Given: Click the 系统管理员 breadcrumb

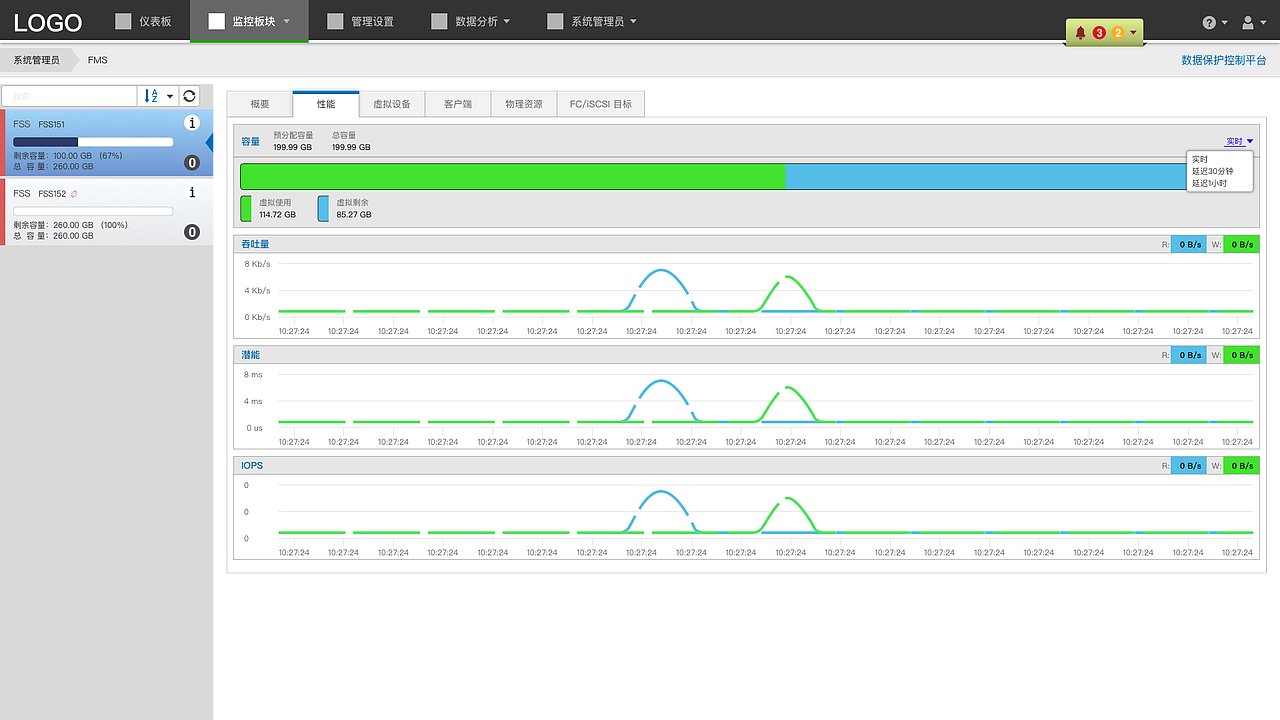Looking at the screenshot, I should click(36, 60).
